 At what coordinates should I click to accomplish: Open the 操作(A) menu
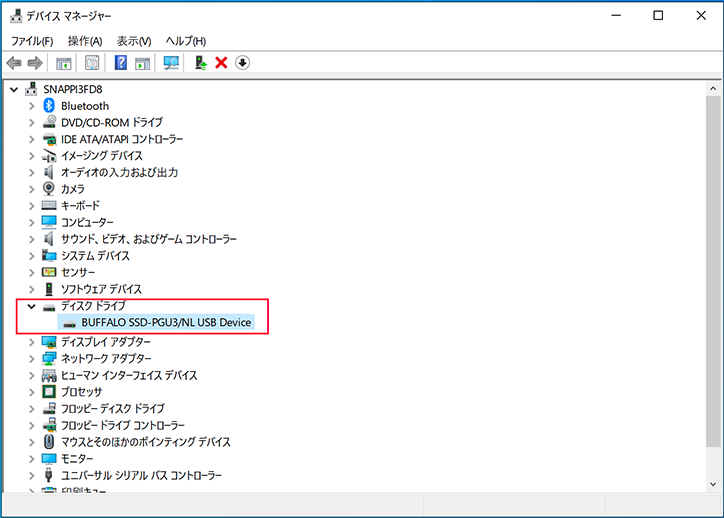[85, 41]
